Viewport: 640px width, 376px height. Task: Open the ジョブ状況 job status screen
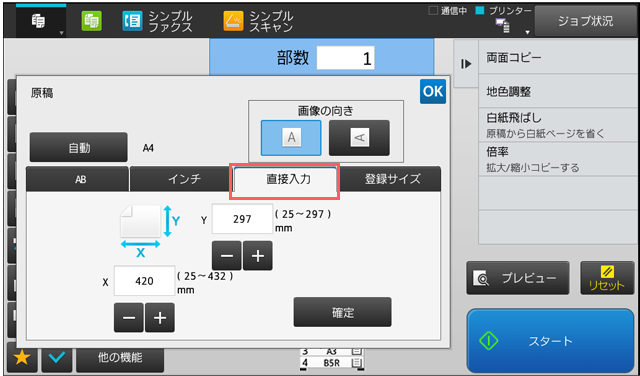[x=585, y=21]
